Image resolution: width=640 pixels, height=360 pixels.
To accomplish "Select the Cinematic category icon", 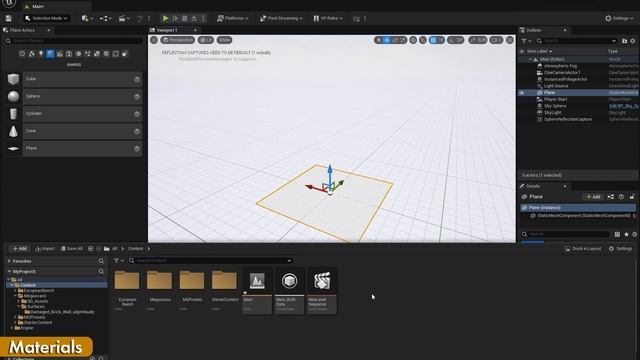I will coord(60,54).
